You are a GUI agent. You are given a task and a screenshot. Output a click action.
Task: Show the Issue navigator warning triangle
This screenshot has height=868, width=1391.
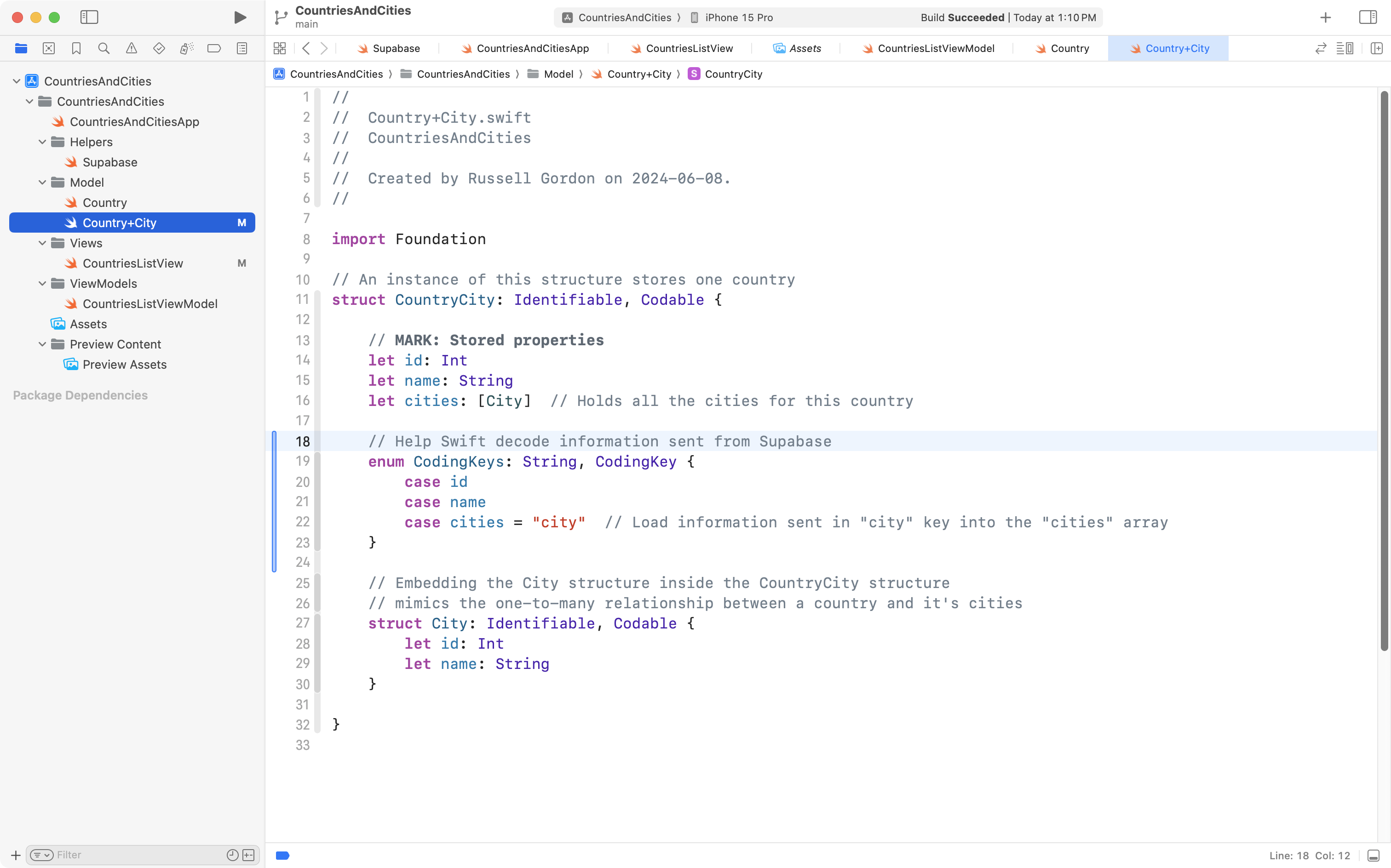(132, 48)
